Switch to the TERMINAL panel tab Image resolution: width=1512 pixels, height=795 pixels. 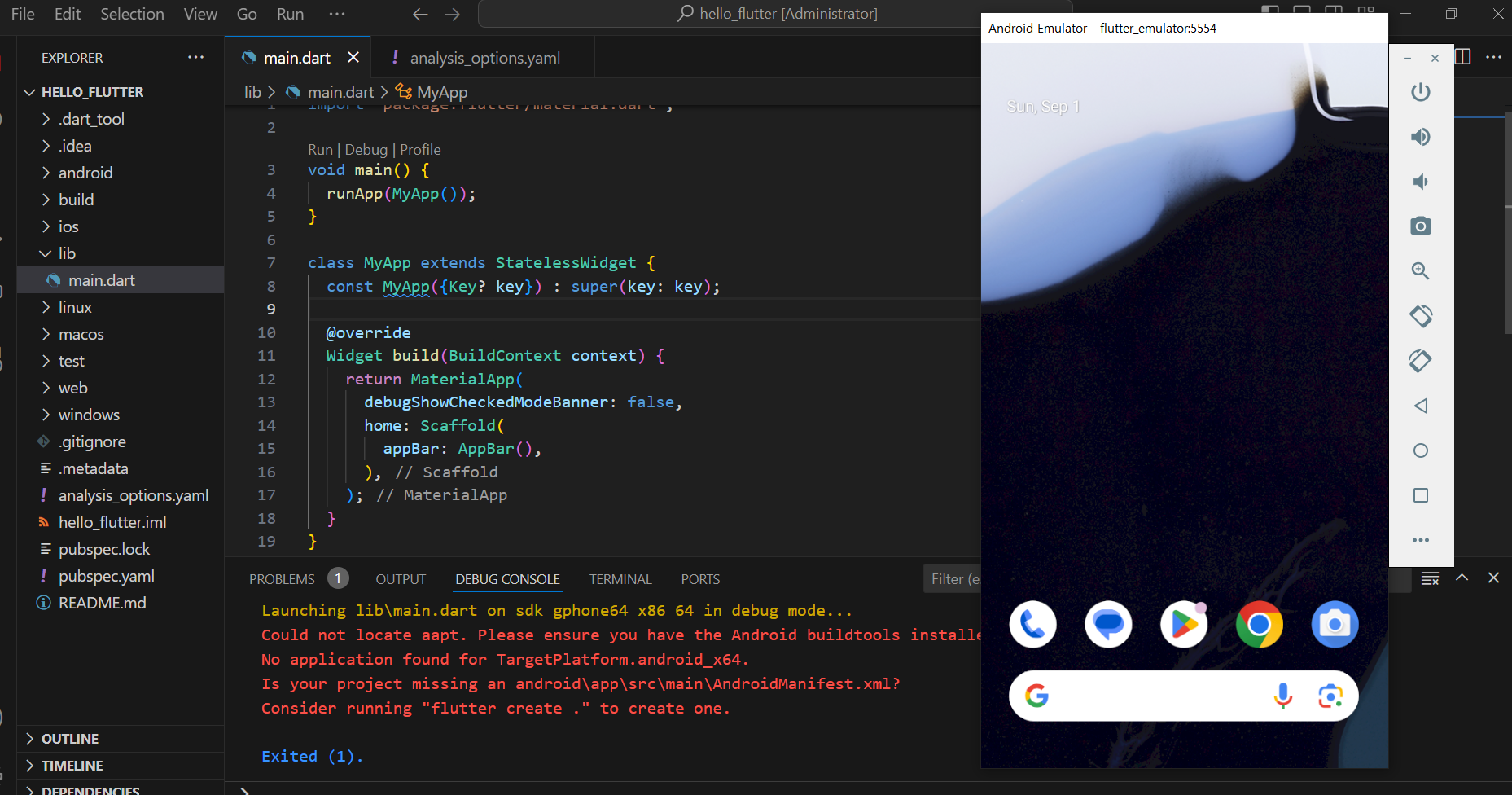click(620, 579)
